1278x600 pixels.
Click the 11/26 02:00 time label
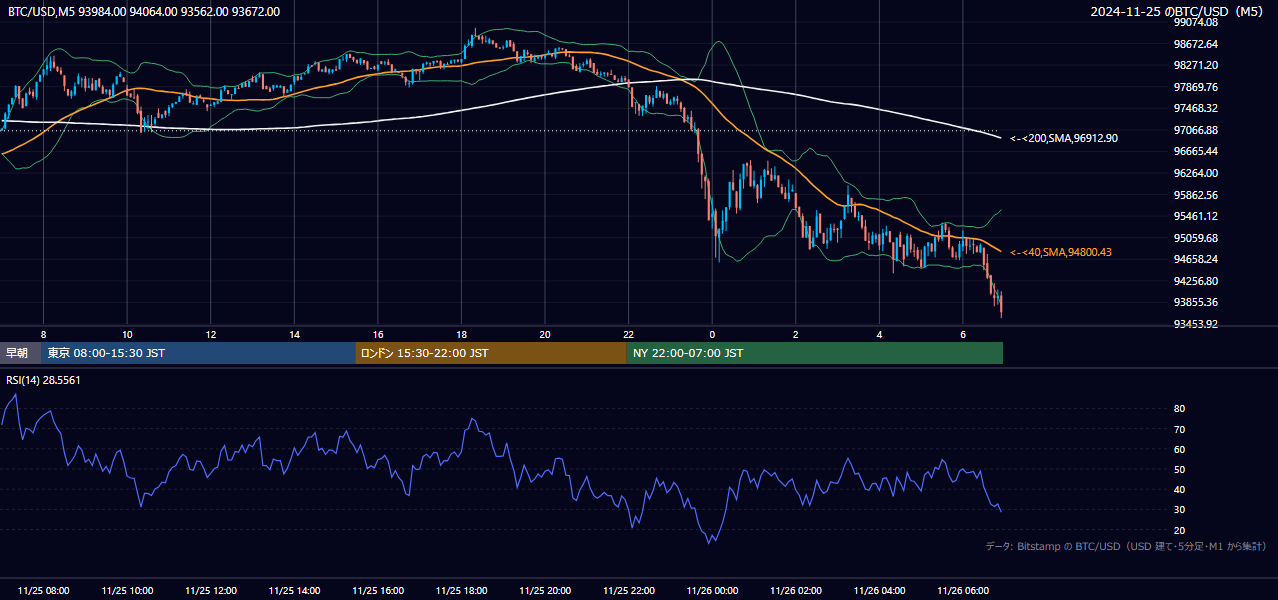[796, 591]
